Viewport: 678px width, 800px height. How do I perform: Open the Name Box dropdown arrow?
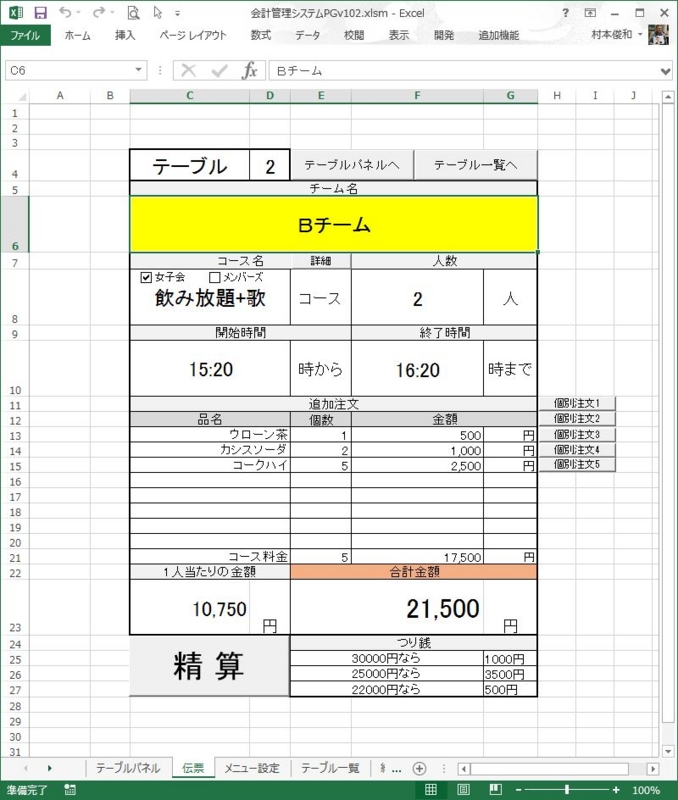(139, 71)
